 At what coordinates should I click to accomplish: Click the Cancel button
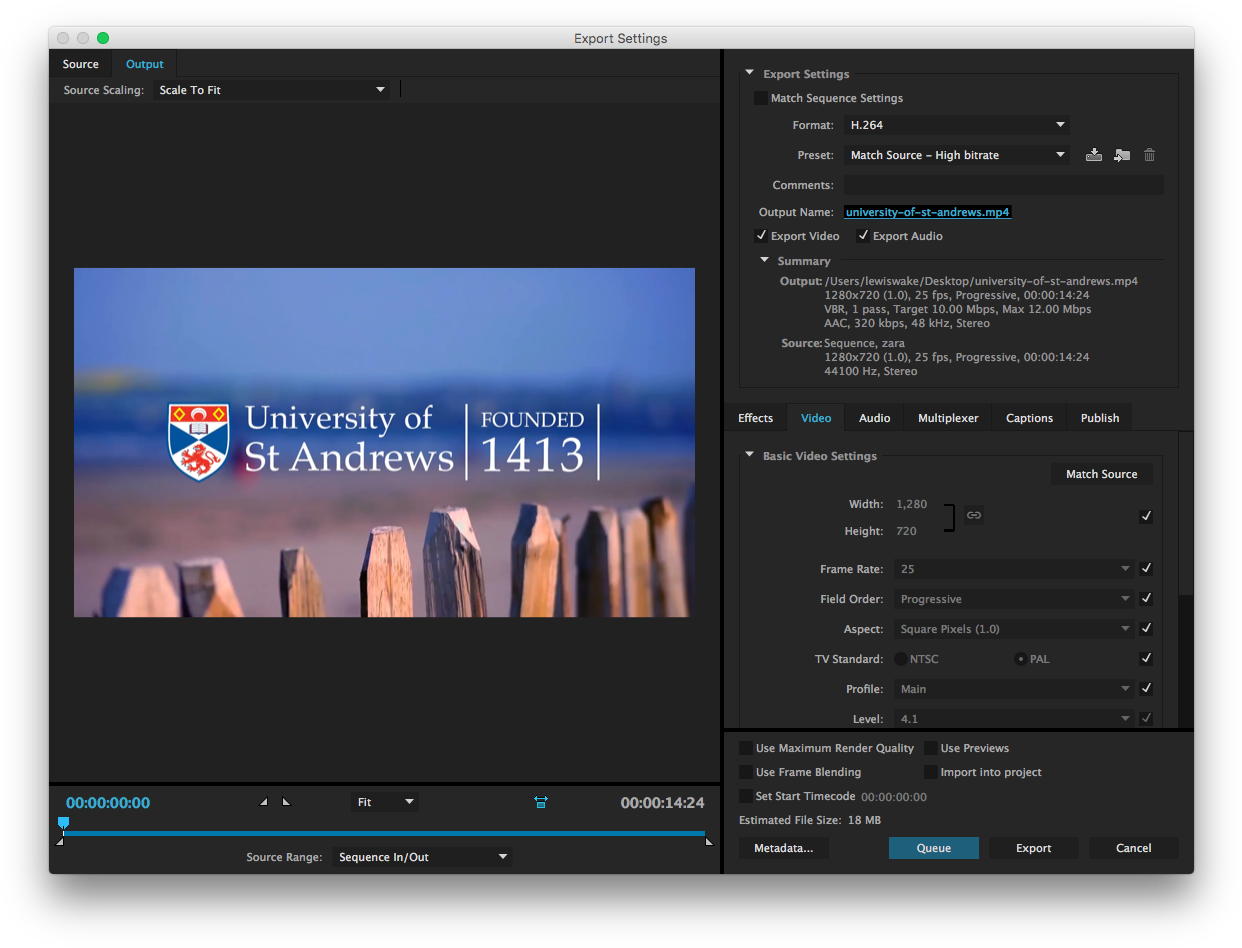[1134, 848]
